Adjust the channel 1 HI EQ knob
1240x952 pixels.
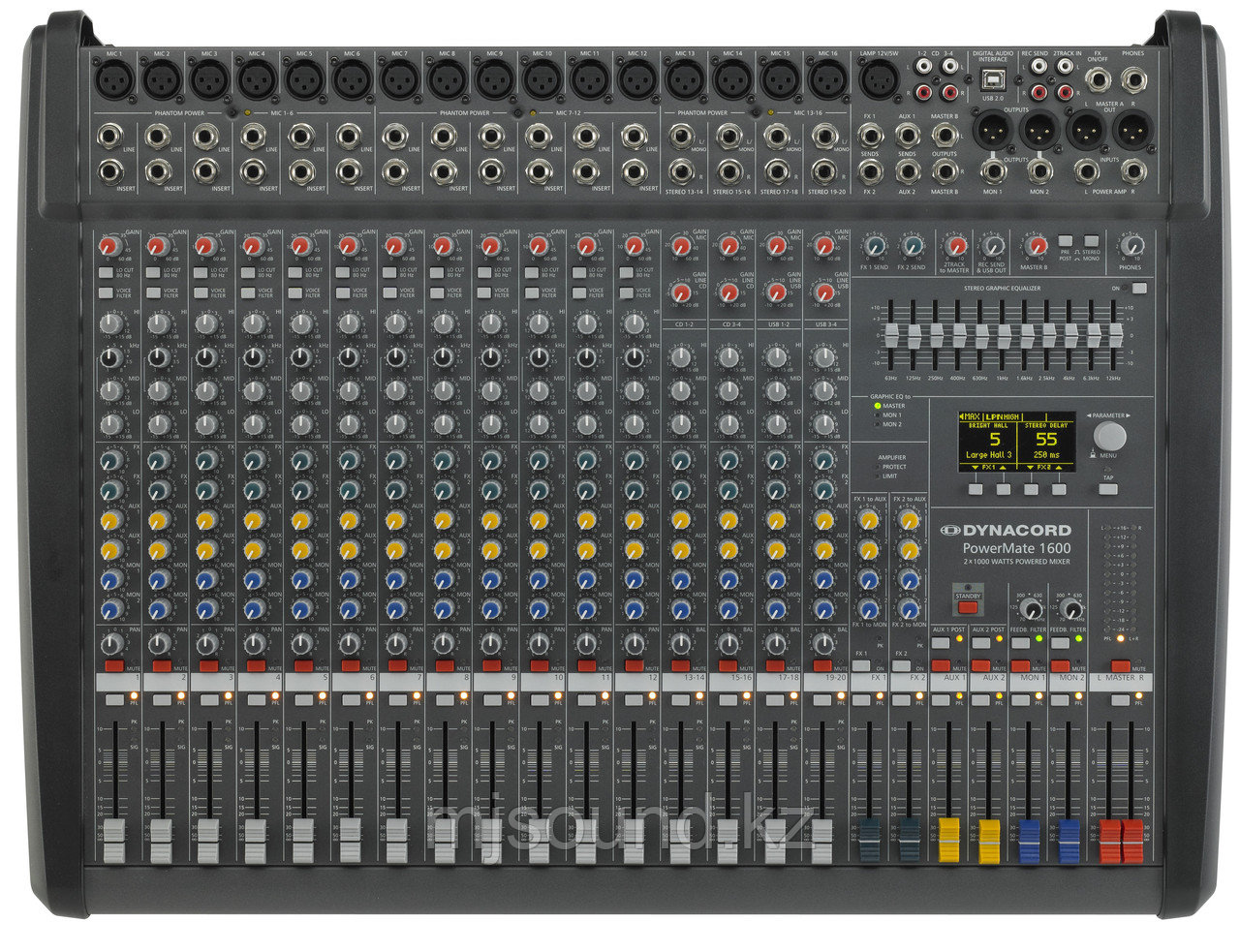111,323
